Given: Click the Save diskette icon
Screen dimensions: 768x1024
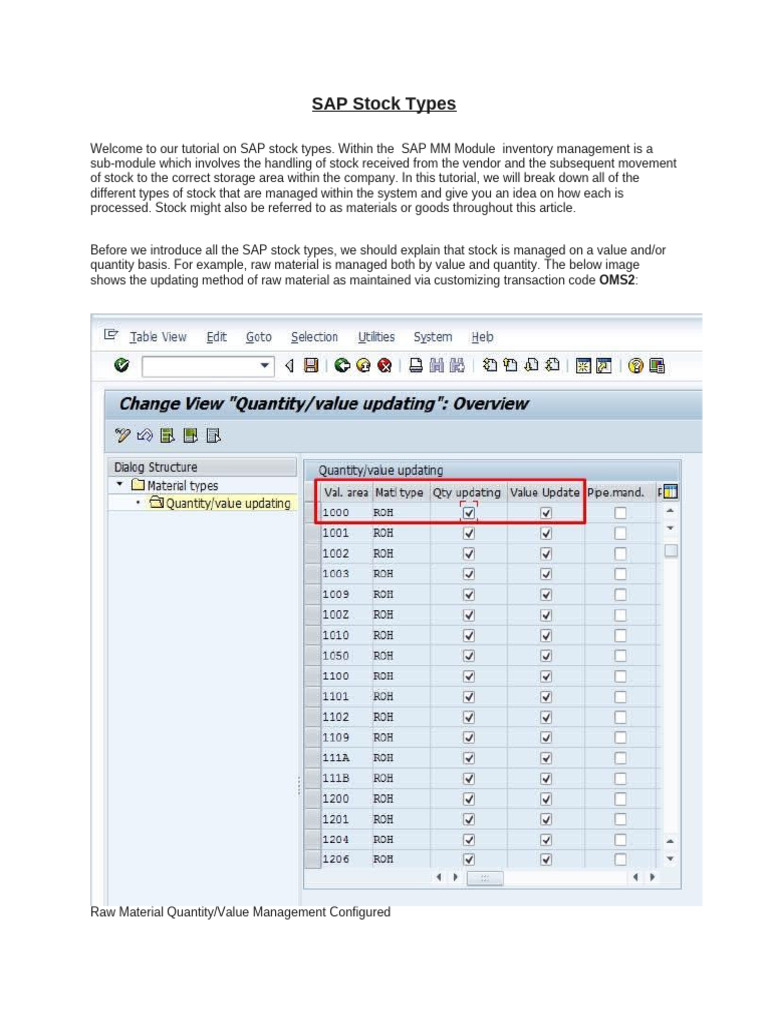Looking at the screenshot, I should (x=312, y=365).
